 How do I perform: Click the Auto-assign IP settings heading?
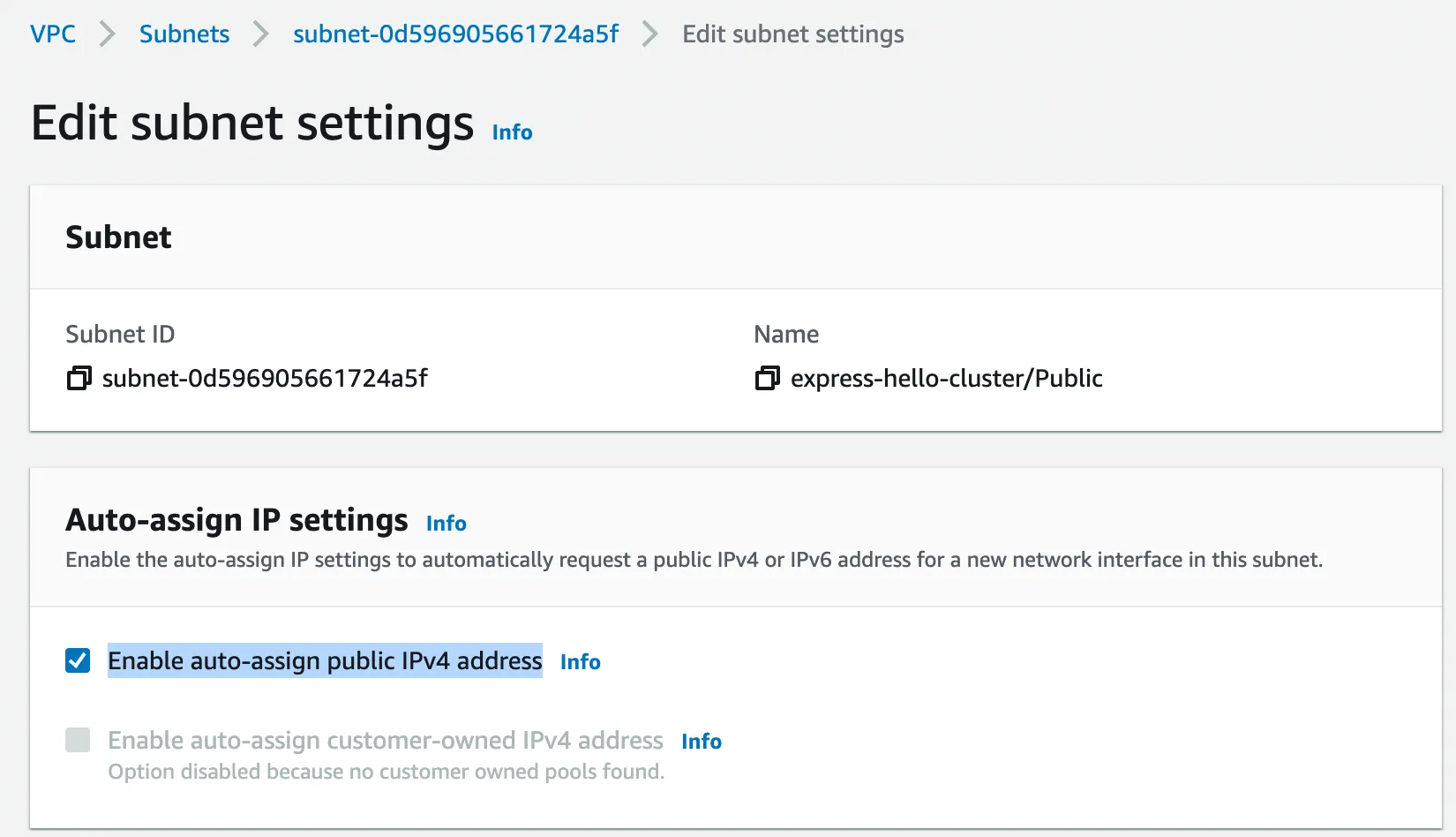point(236,520)
